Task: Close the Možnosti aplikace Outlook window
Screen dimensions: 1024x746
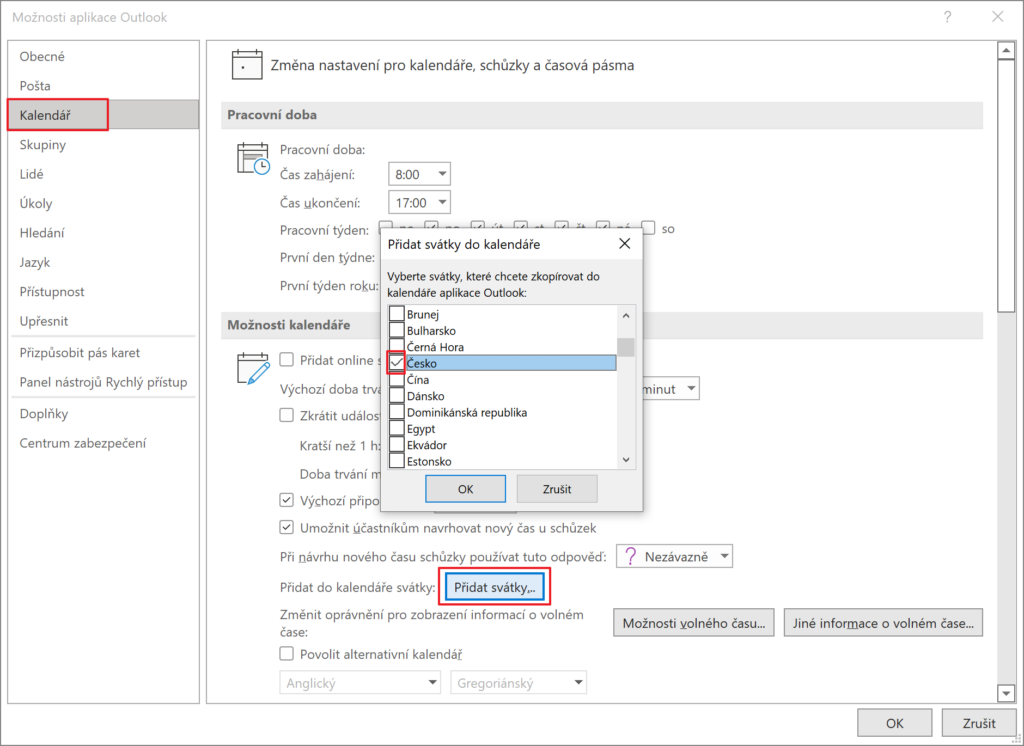Action: 998,17
